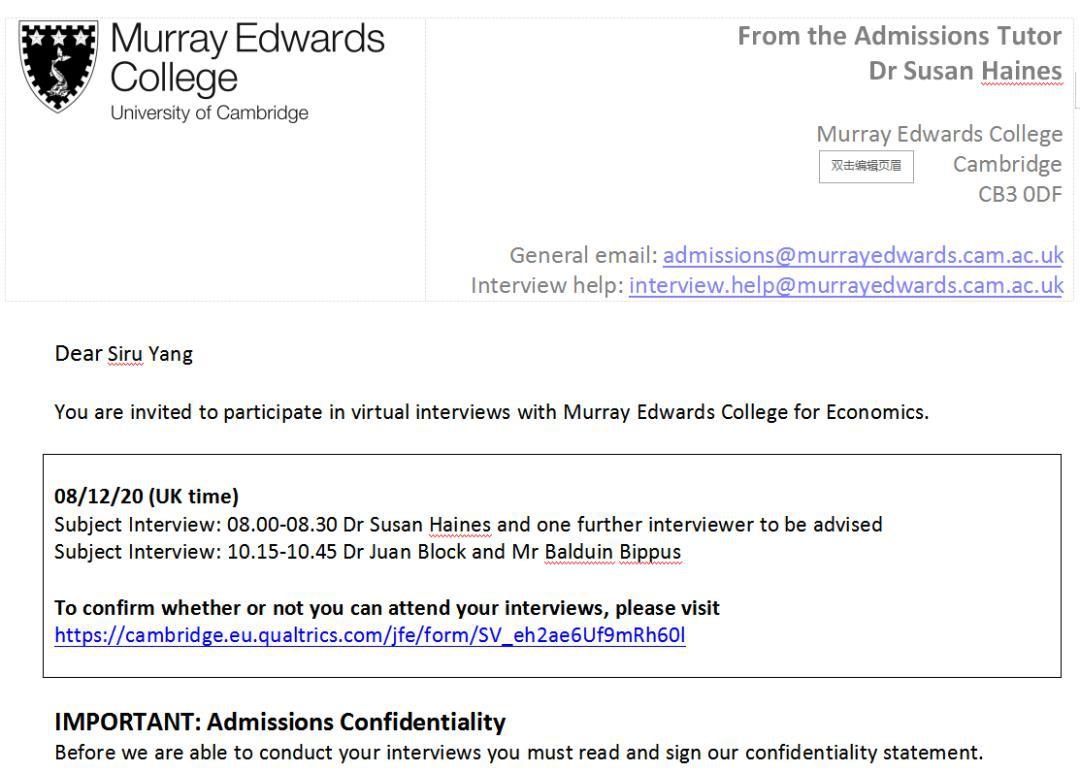The width and height of the screenshot is (1080, 772).
Task: Click the IMPORTANT: Admissions Confidentiality heading
Action: pos(280,722)
